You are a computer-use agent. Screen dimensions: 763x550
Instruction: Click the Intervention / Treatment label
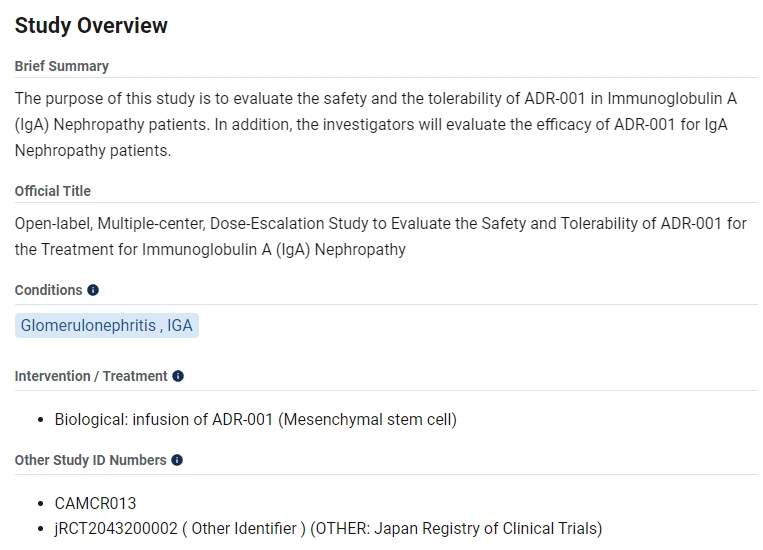pos(91,376)
